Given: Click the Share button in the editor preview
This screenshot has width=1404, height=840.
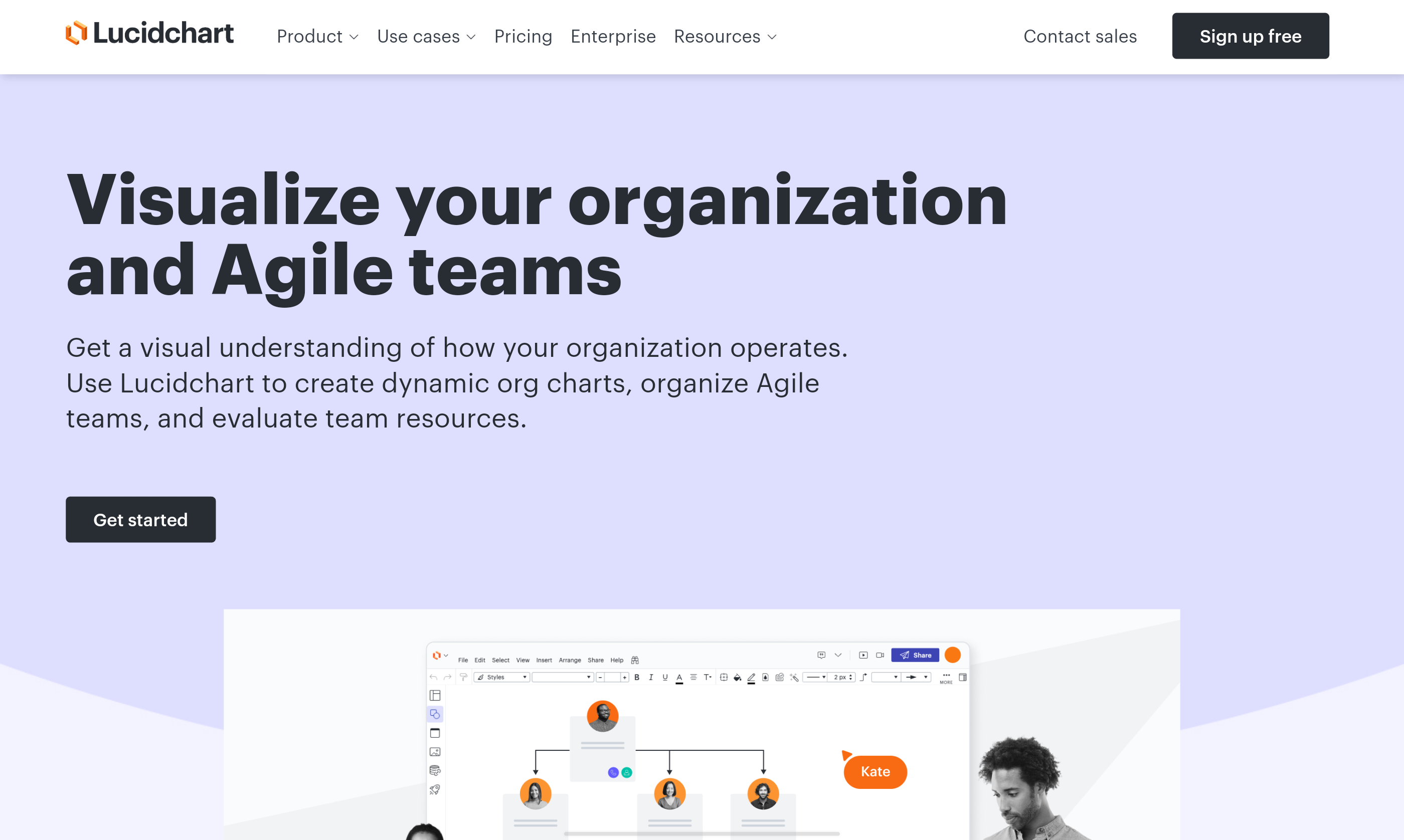Looking at the screenshot, I should coord(916,656).
